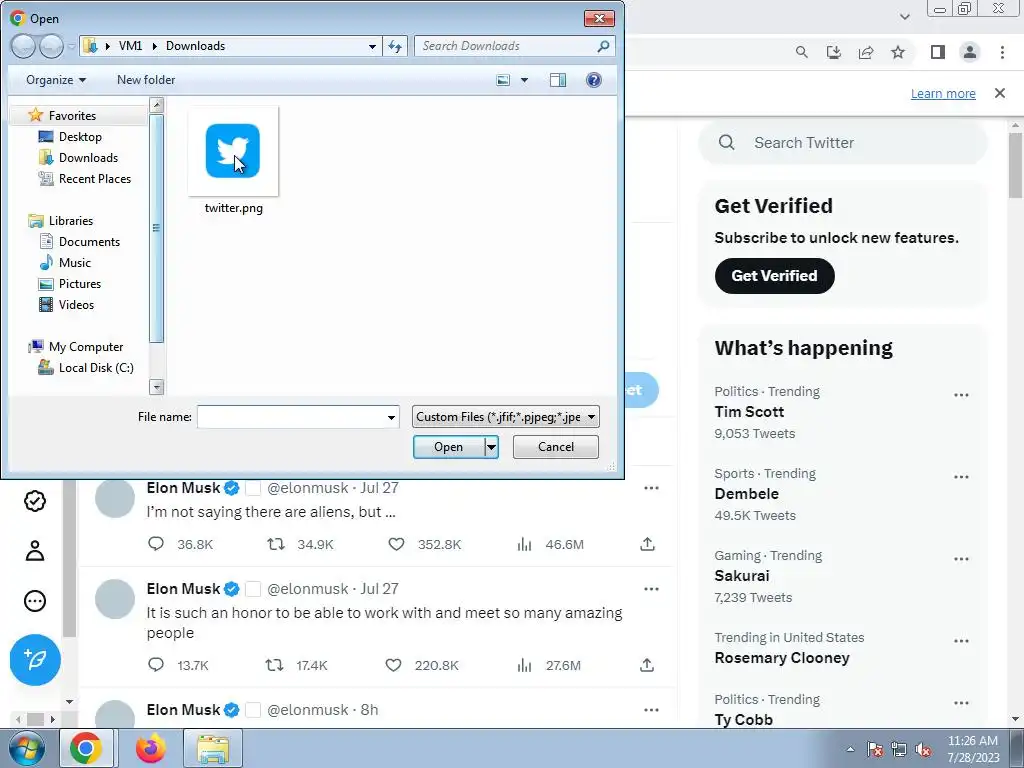Dismiss the banner next to Learn more

[x=1000, y=93]
